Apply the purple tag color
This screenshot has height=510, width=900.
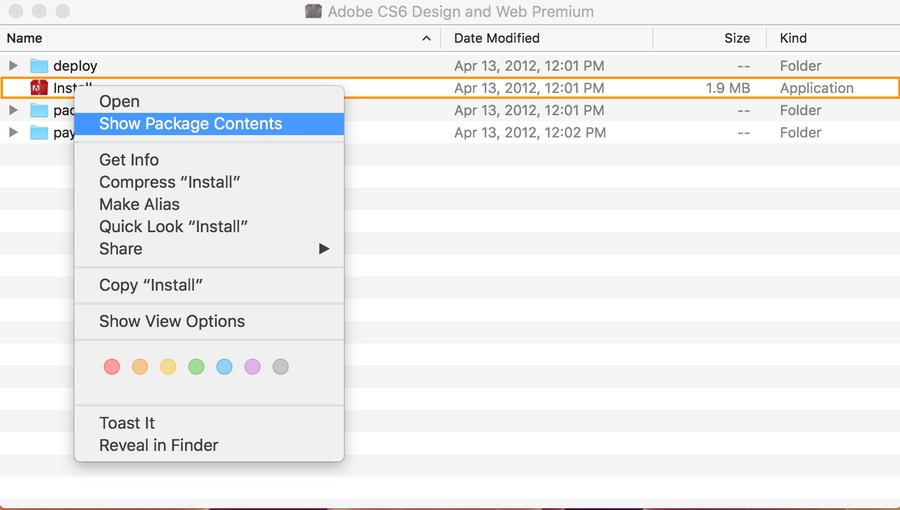pos(253,367)
